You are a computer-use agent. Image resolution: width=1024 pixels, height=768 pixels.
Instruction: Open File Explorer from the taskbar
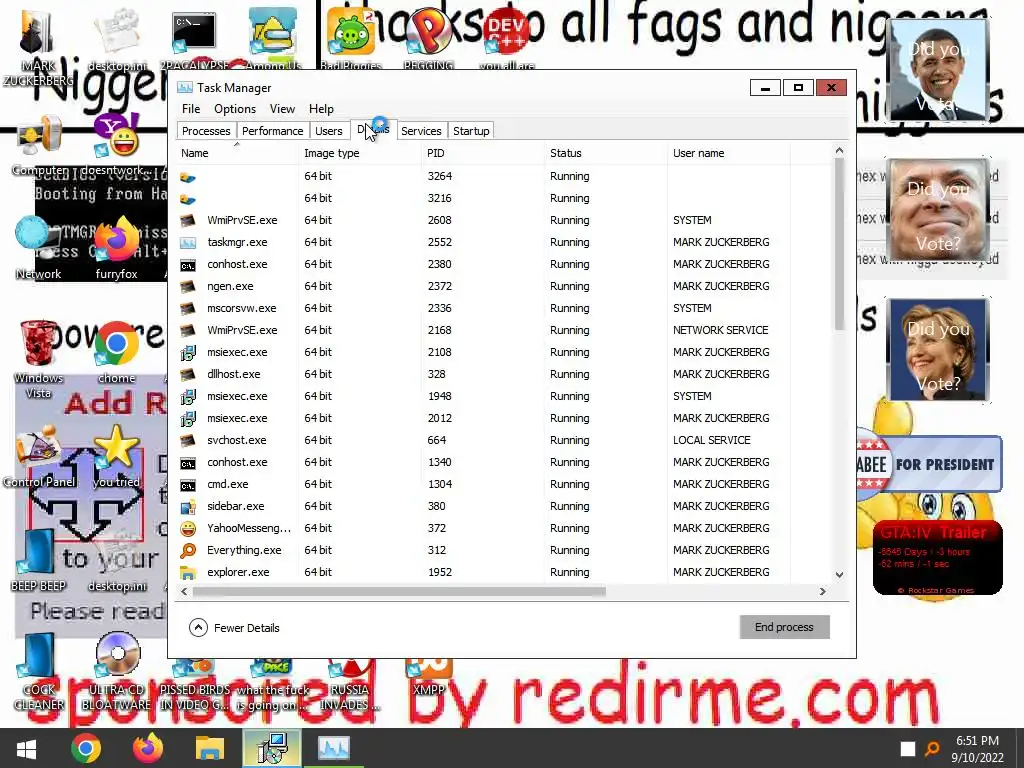(210, 748)
